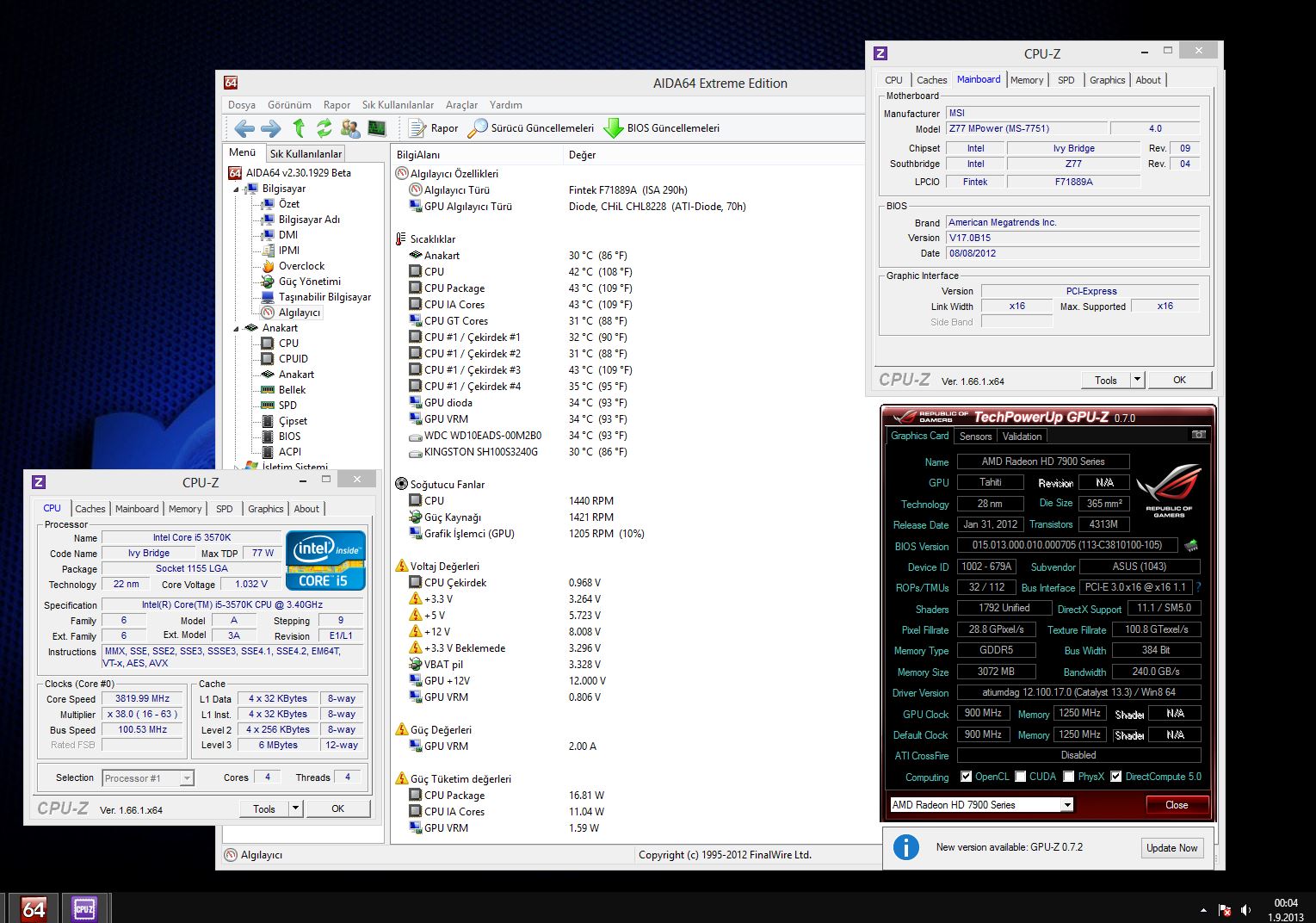Screen dimensions: 1316x923
Task: Click the BIOS save chip icon in GPU-Z
Action: pyautogui.click(x=1191, y=546)
